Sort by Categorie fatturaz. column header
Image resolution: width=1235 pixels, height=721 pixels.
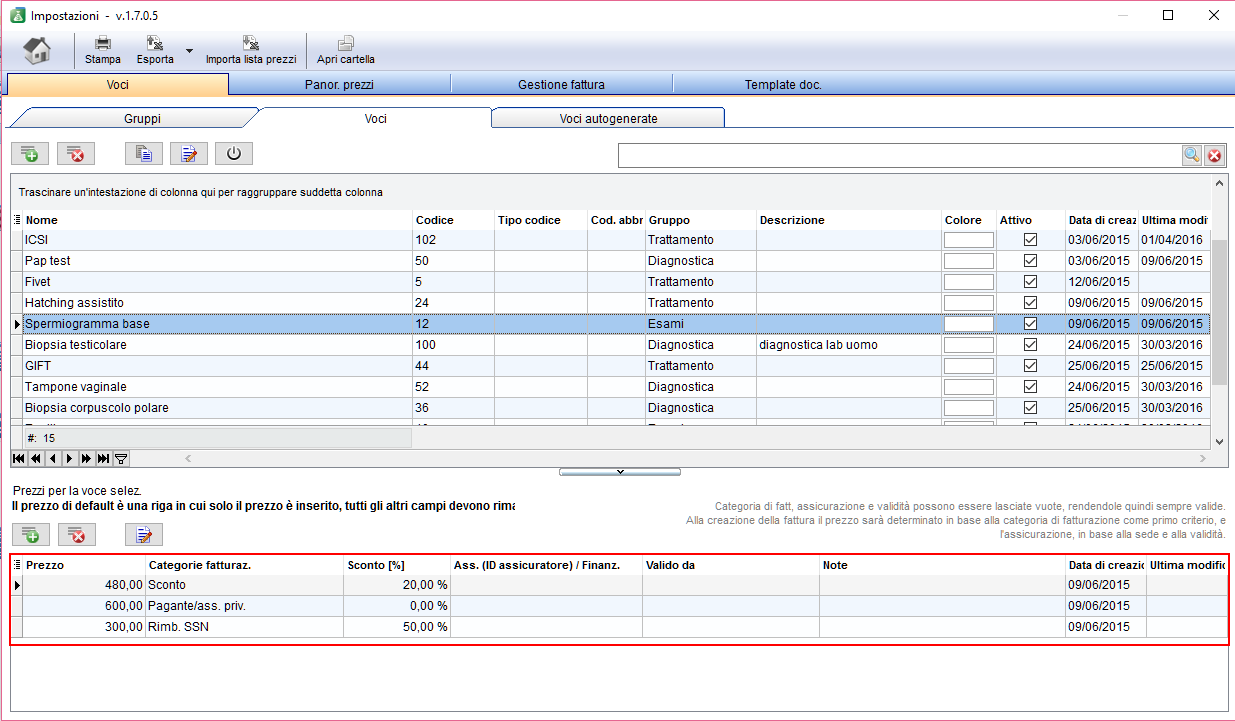pyautogui.click(x=245, y=565)
